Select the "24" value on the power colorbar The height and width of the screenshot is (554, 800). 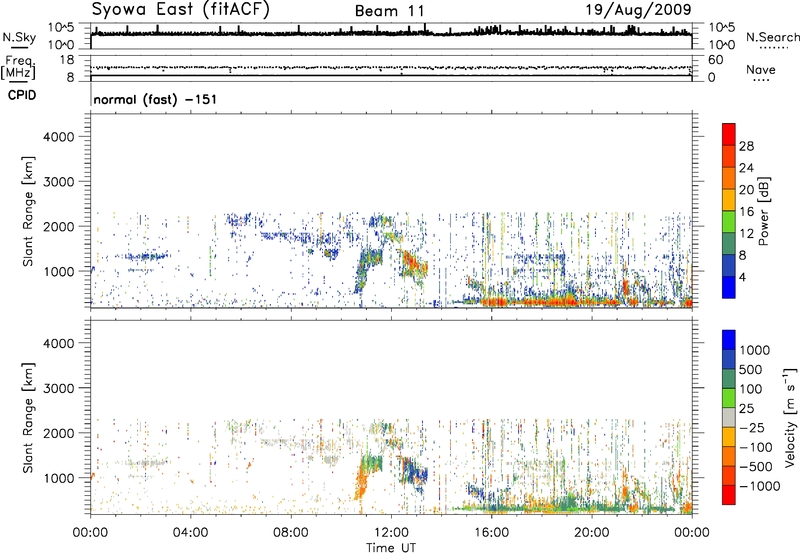point(746,168)
